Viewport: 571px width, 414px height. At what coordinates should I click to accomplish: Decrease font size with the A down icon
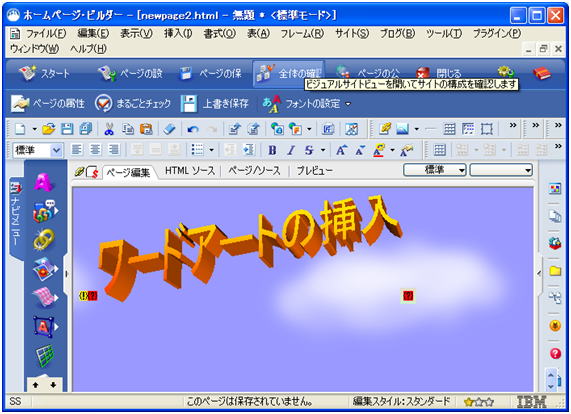point(360,150)
